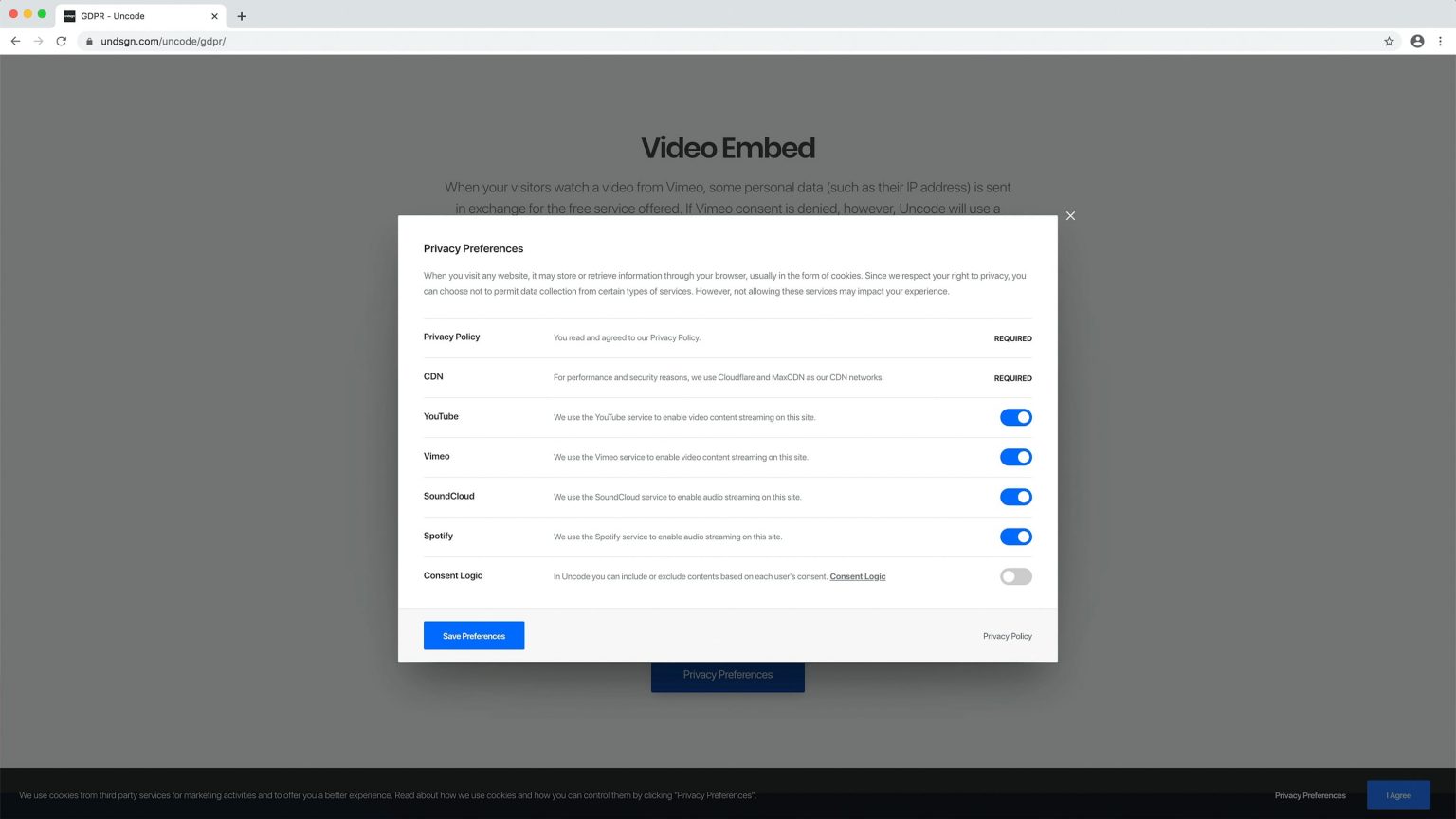Disable the Spotify audio streaming switch
Image resolution: width=1456 pixels, height=819 pixels.
[1015, 537]
